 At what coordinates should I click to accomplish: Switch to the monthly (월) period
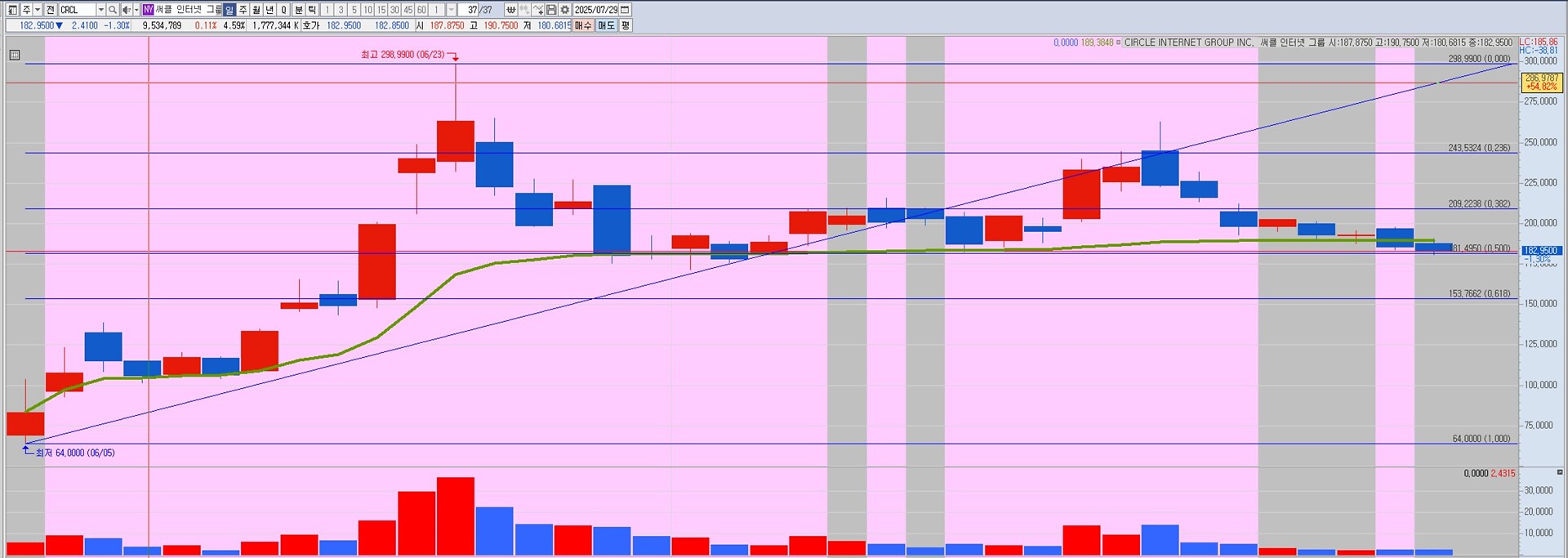pos(256,10)
